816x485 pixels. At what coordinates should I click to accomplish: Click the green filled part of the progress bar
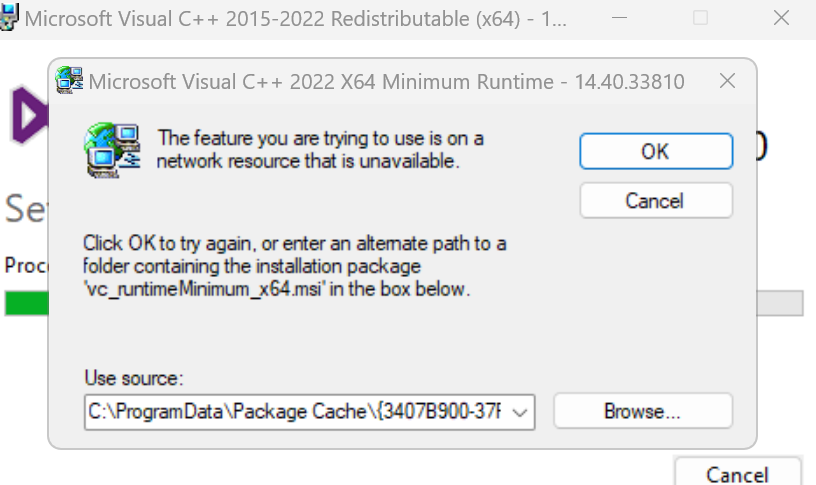[27, 303]
